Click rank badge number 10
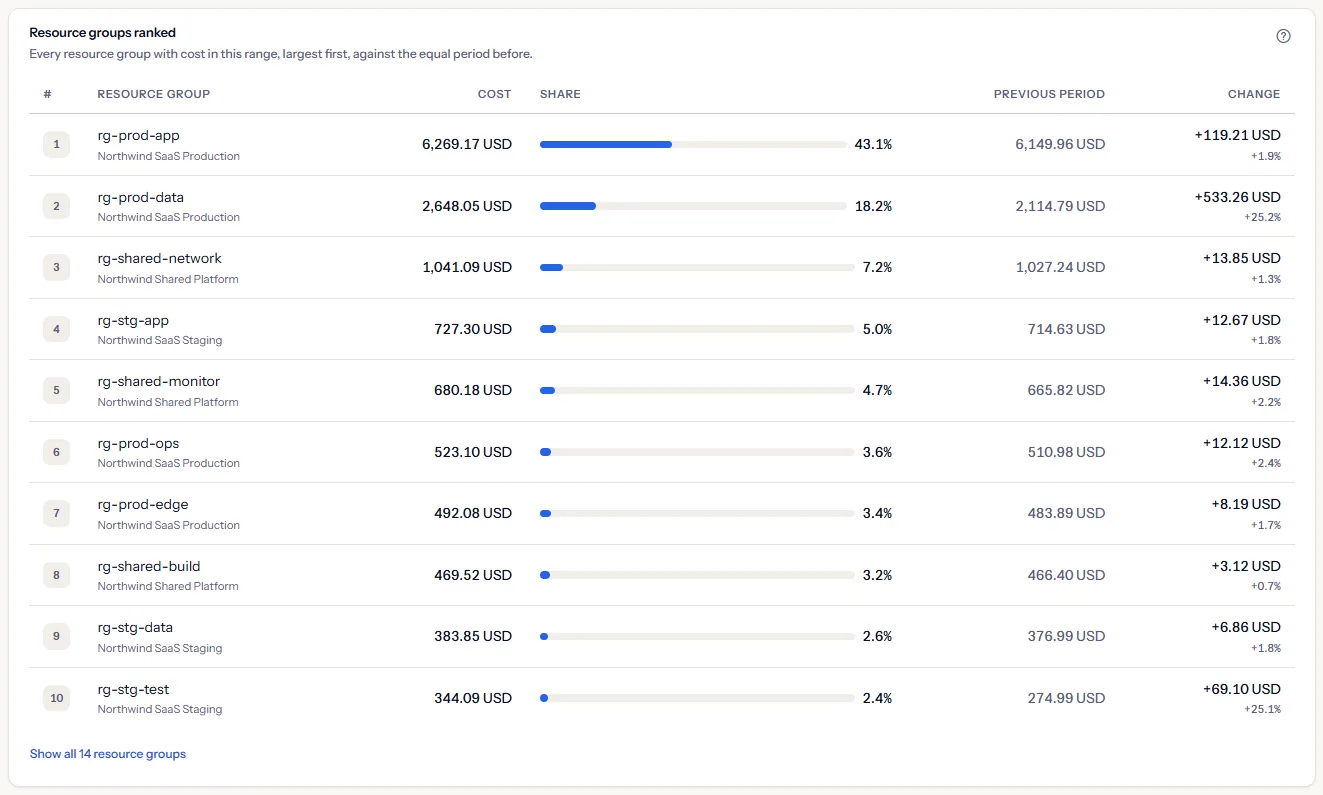 [56, 698]
